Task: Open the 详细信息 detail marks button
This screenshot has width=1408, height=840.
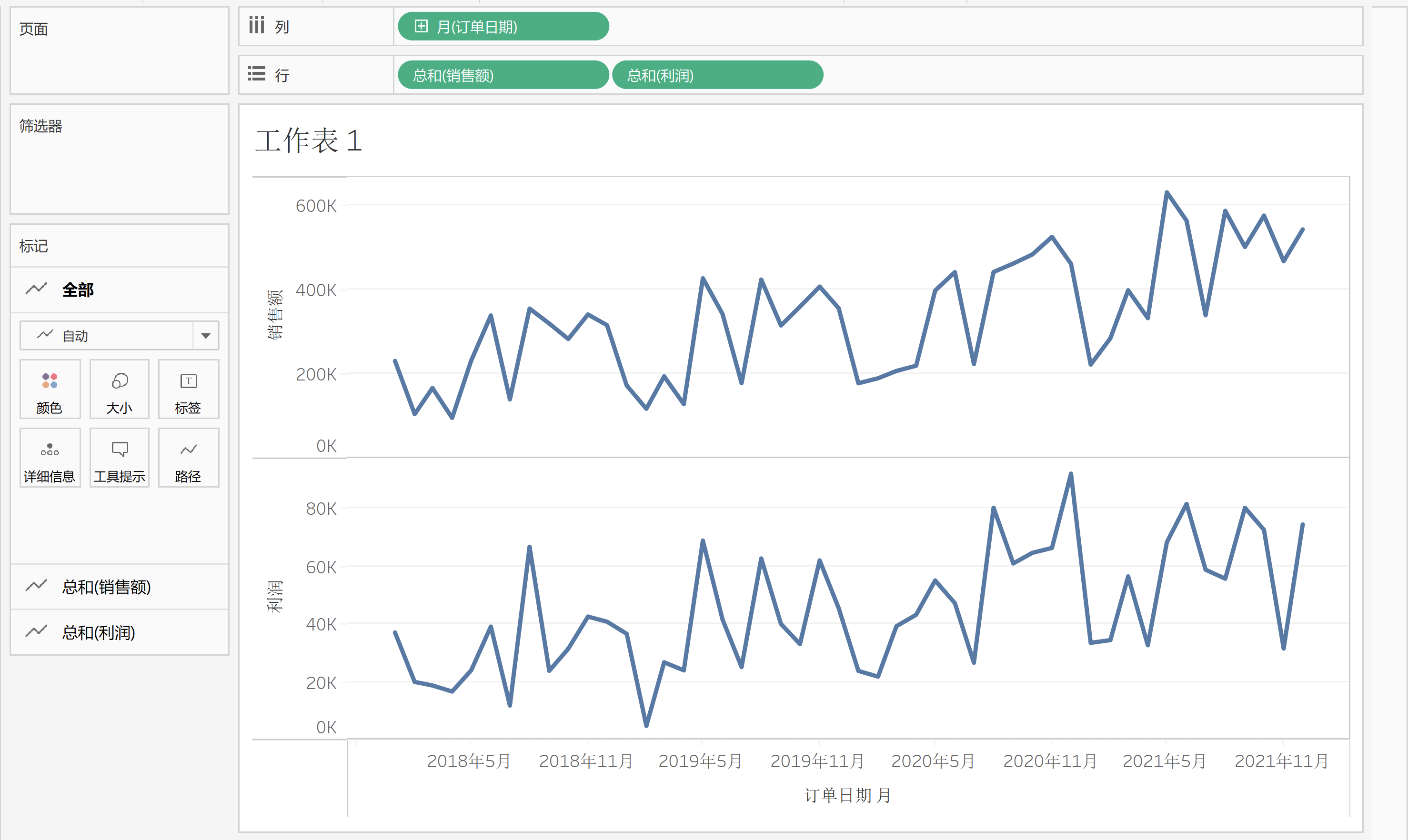Action: 50,457
